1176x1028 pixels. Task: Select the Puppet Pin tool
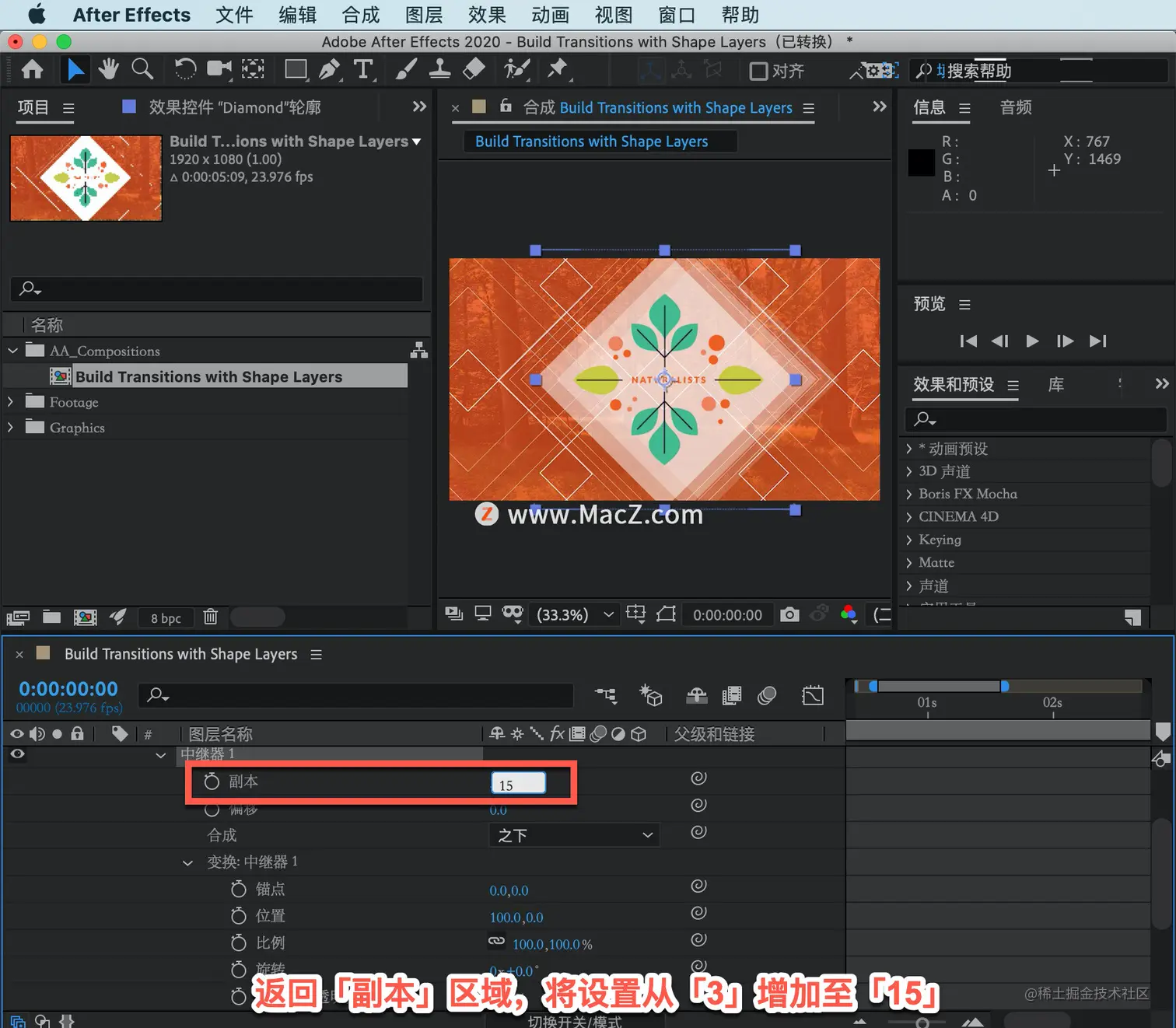[558, 69]
